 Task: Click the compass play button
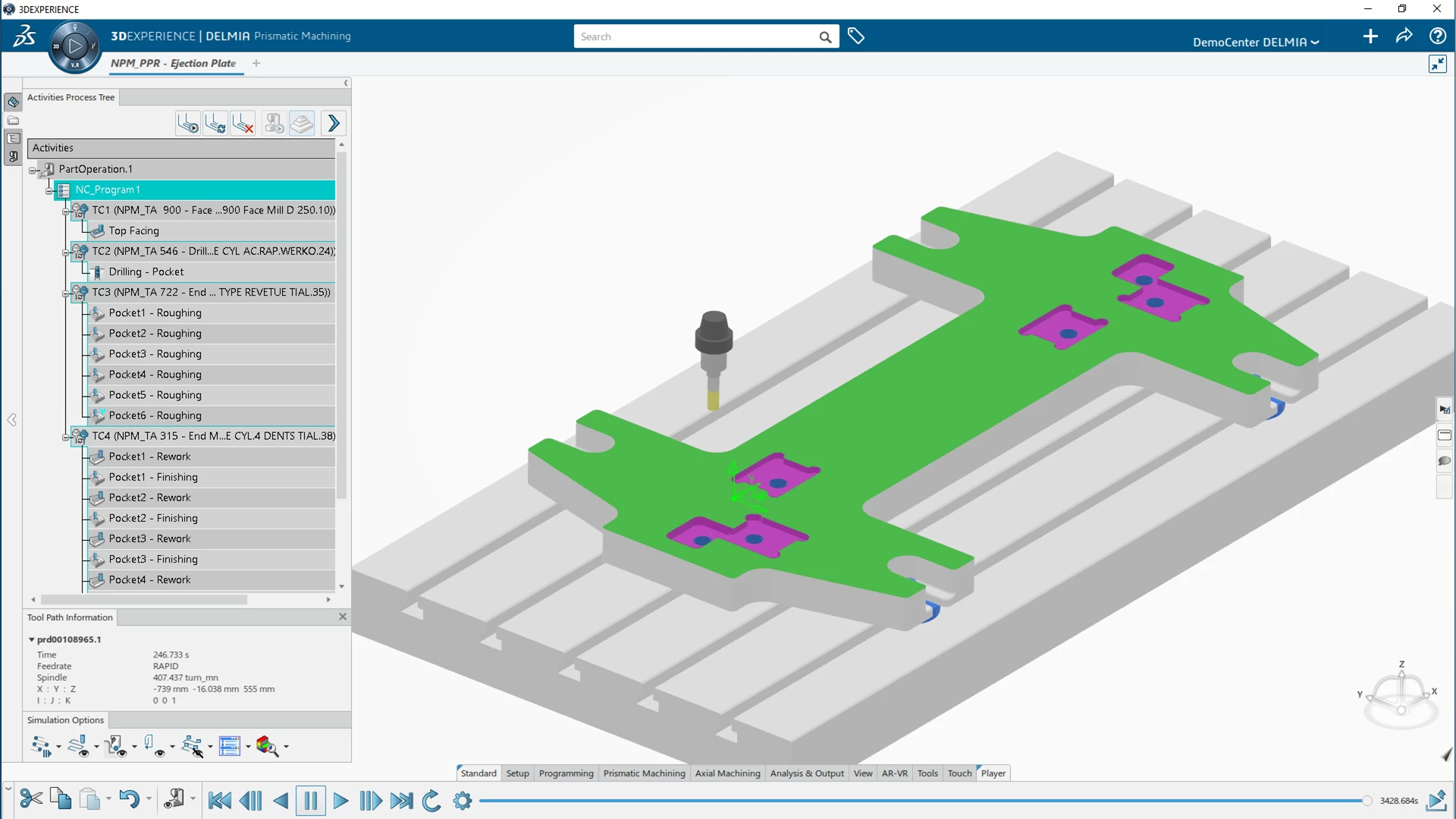tap(74, 46)
